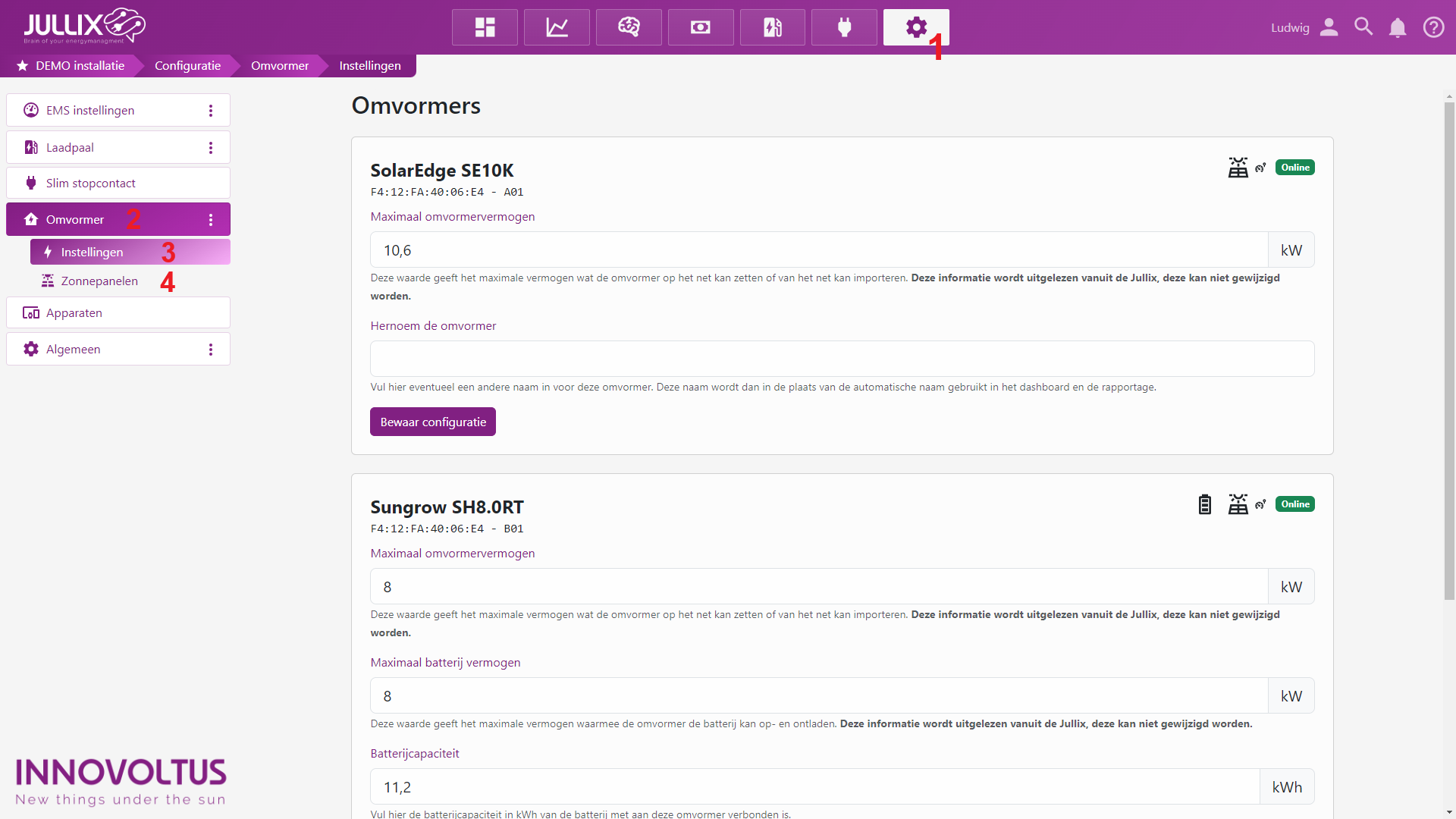Open Slim stopcontact sidebar item
This screenshot has height=819, width=1456.
(x=91, y=184)
